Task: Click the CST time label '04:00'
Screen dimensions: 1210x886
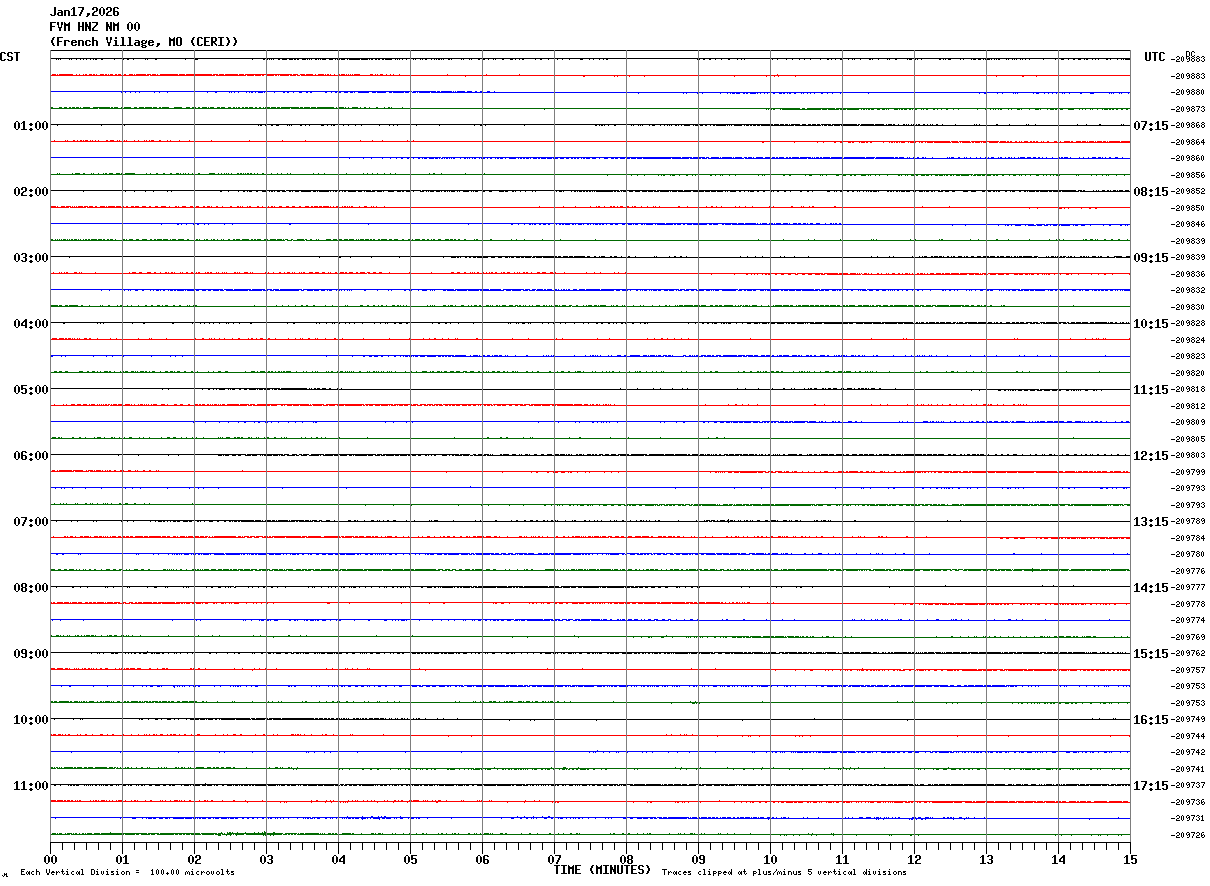Action: coord(30,323)
